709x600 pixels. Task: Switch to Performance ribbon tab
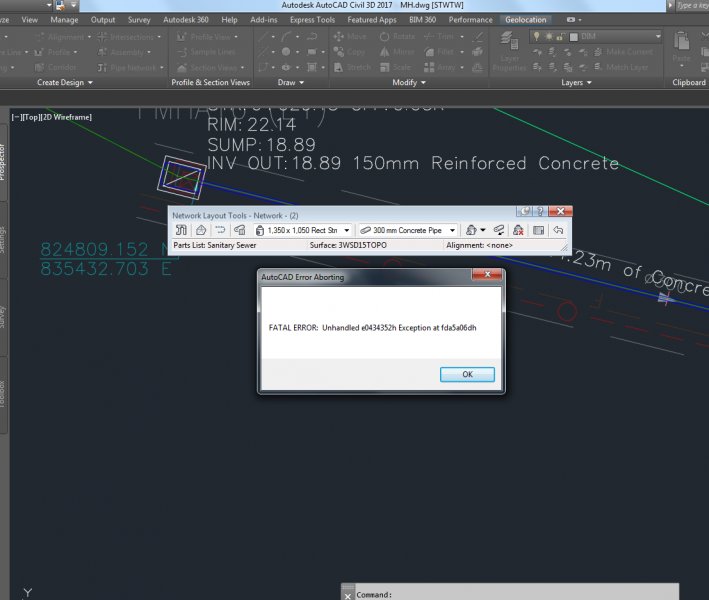tap(470, 20)
